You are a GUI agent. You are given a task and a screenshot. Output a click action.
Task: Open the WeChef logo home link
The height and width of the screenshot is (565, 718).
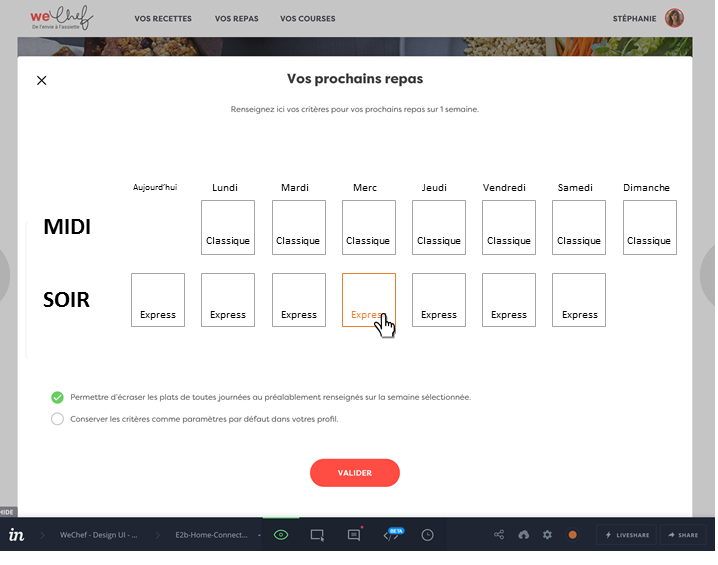(61, 18)
